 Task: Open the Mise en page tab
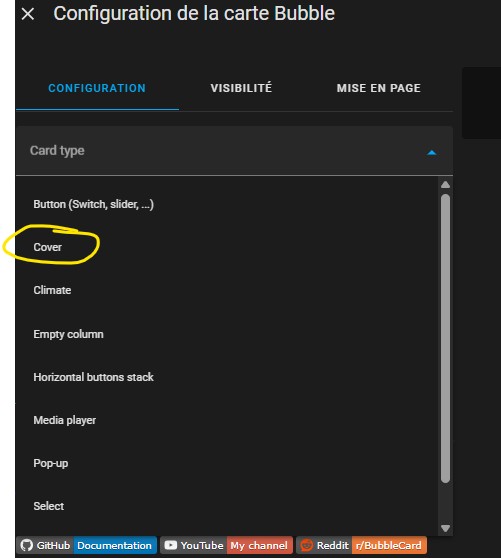click(379, 88)
